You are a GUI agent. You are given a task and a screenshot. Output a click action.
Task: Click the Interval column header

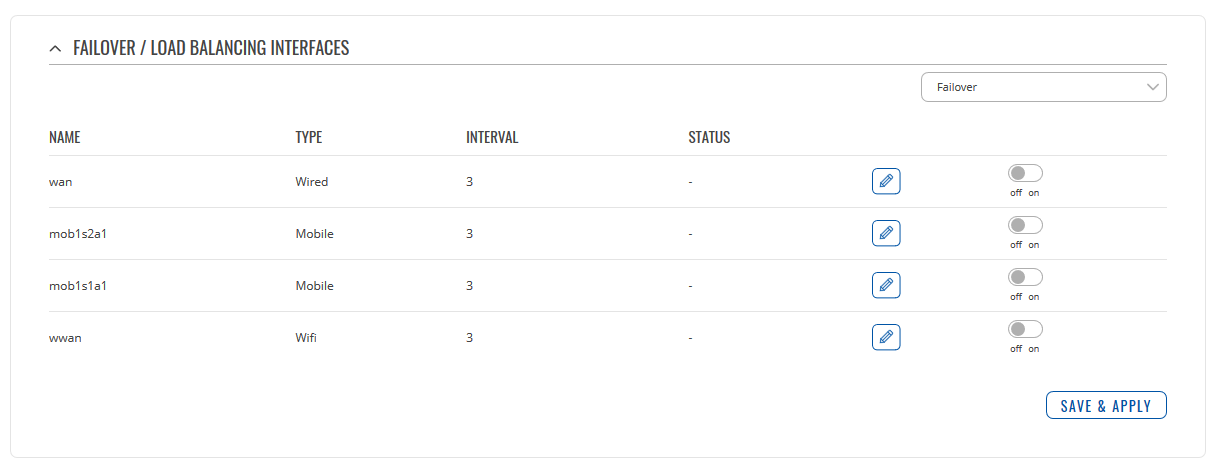[x=492, y=138]
